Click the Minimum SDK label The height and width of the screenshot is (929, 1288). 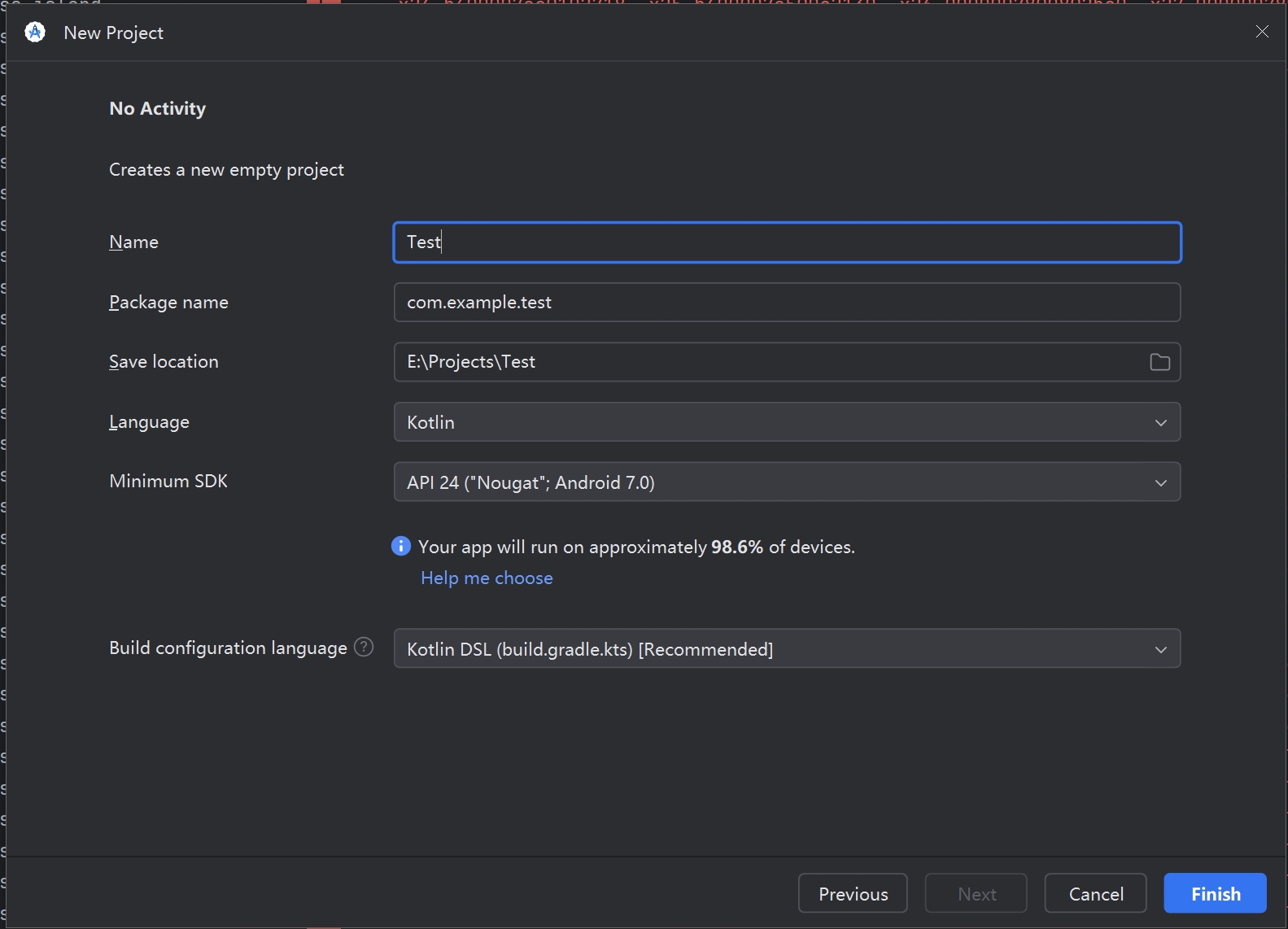point(168,482)
